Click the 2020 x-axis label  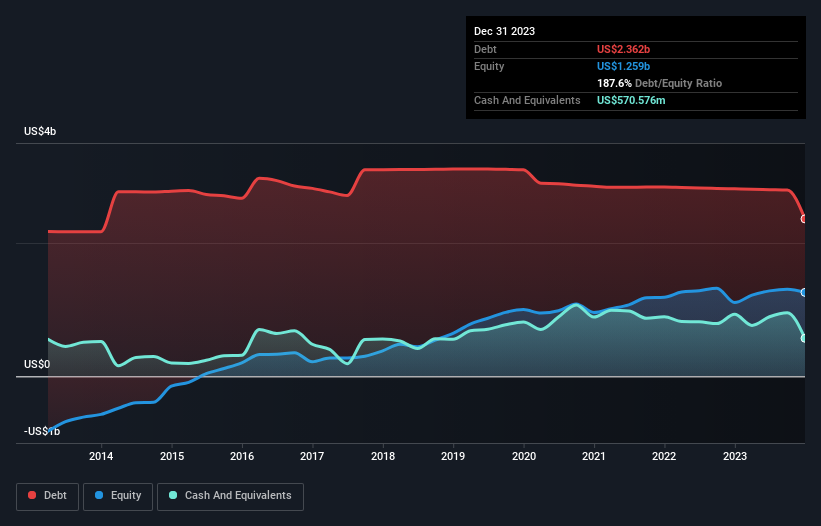tap(524, 456)
